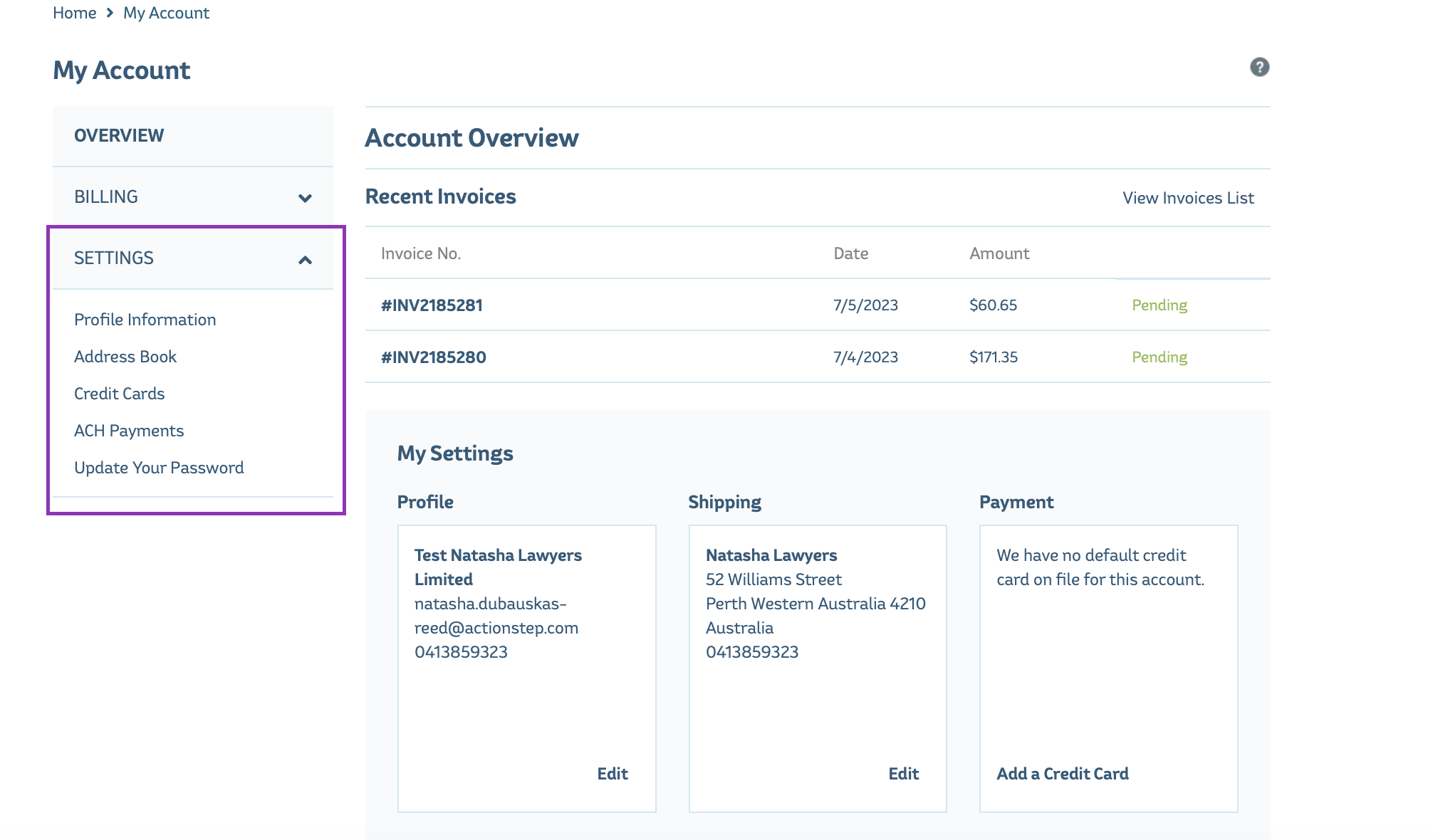This screenshot has height=840, width=1433.
Task: Open Profile Information settings
Action: point(145,320)
